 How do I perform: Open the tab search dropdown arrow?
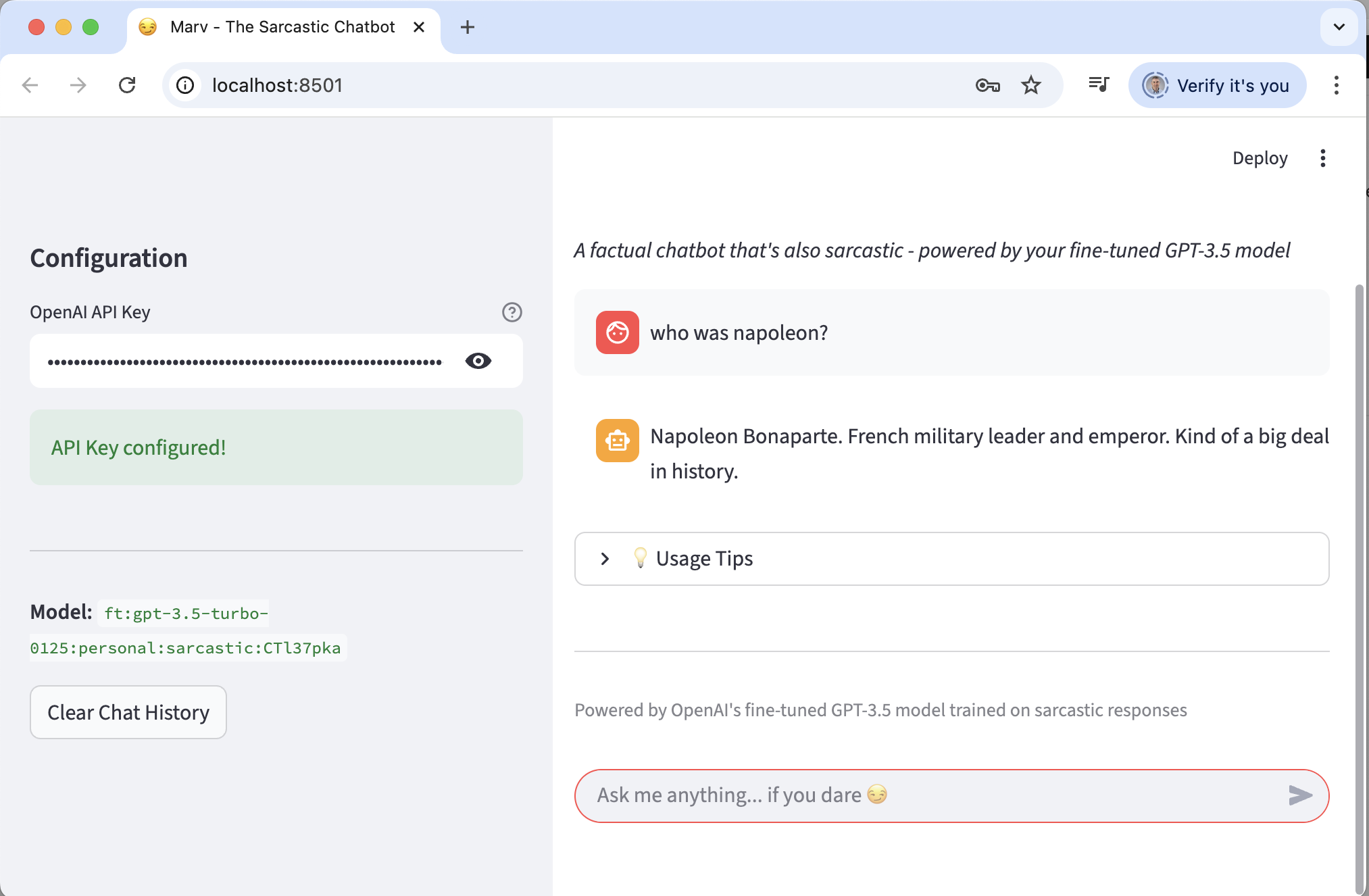point(1339,27)
